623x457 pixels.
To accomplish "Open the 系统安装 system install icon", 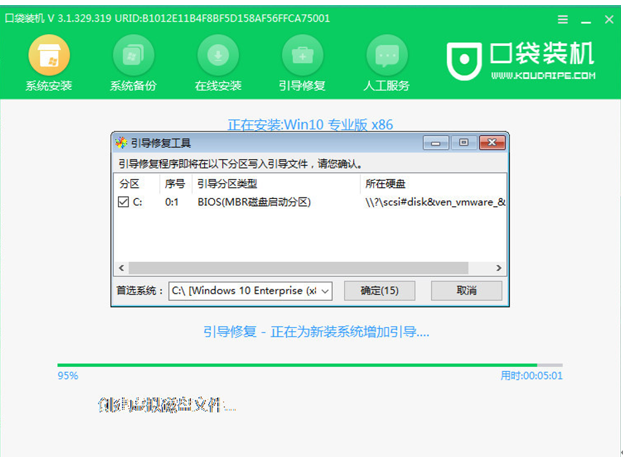I will tap(49, 55).
